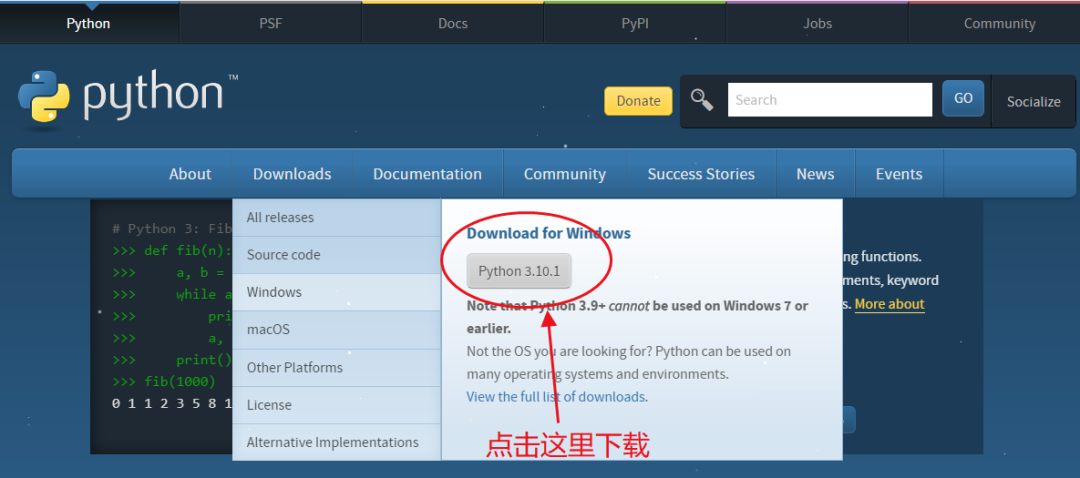Screen dimensions: 1080x478
Task: Choose macOS in Downloads submenu
Action: 337,330
